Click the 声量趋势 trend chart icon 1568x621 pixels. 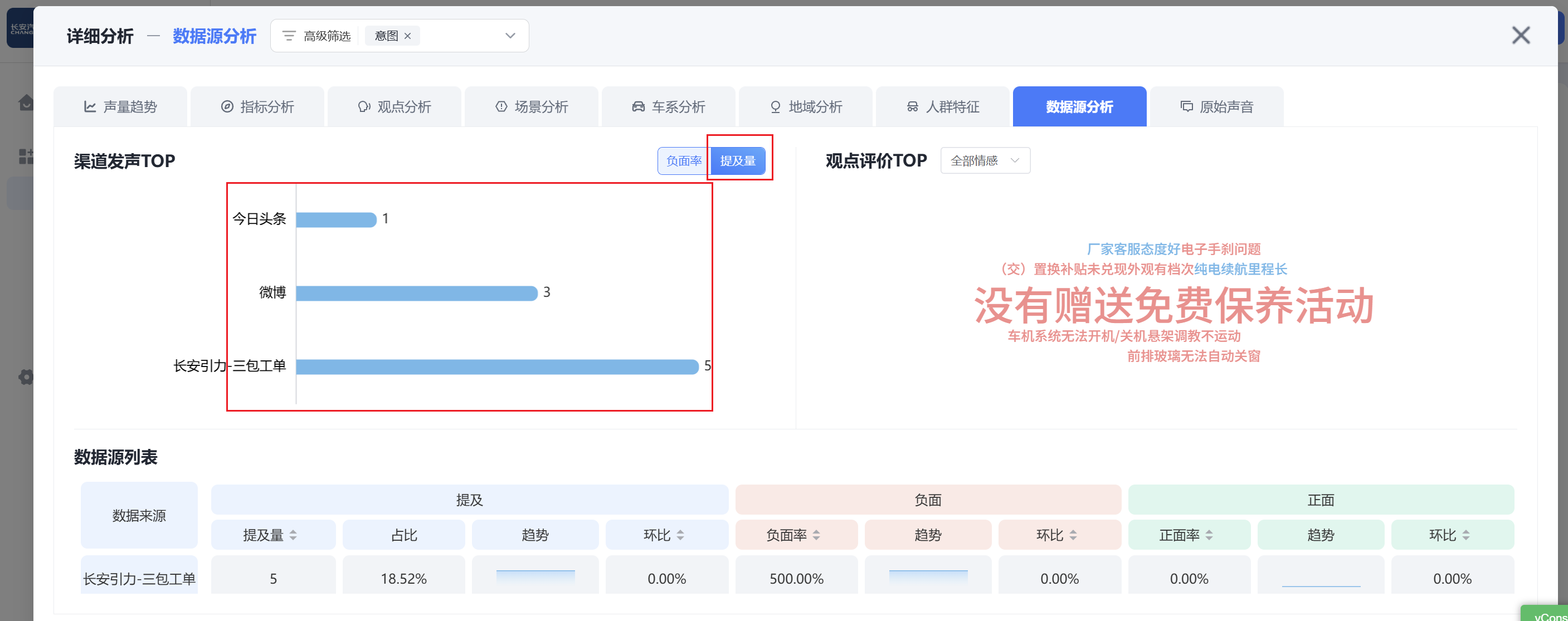[90, 107]
